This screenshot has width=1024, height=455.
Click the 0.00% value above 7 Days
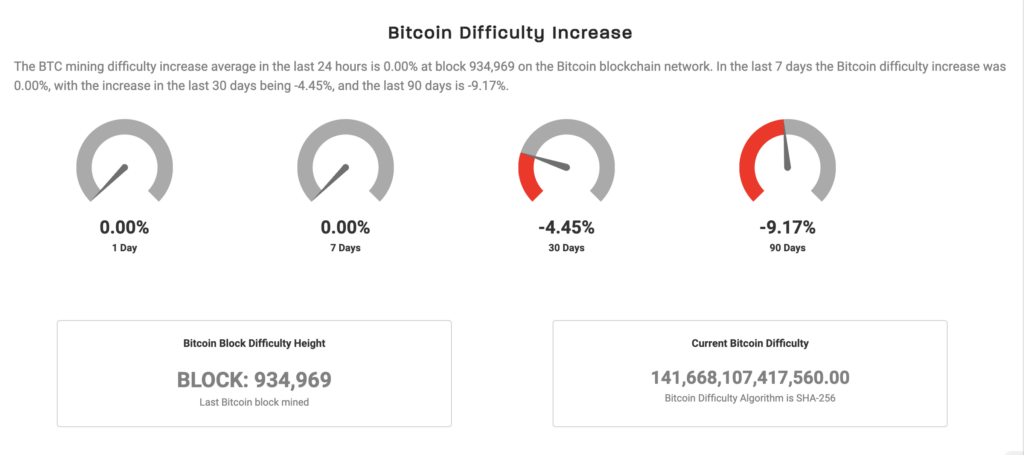coord(345,227)
